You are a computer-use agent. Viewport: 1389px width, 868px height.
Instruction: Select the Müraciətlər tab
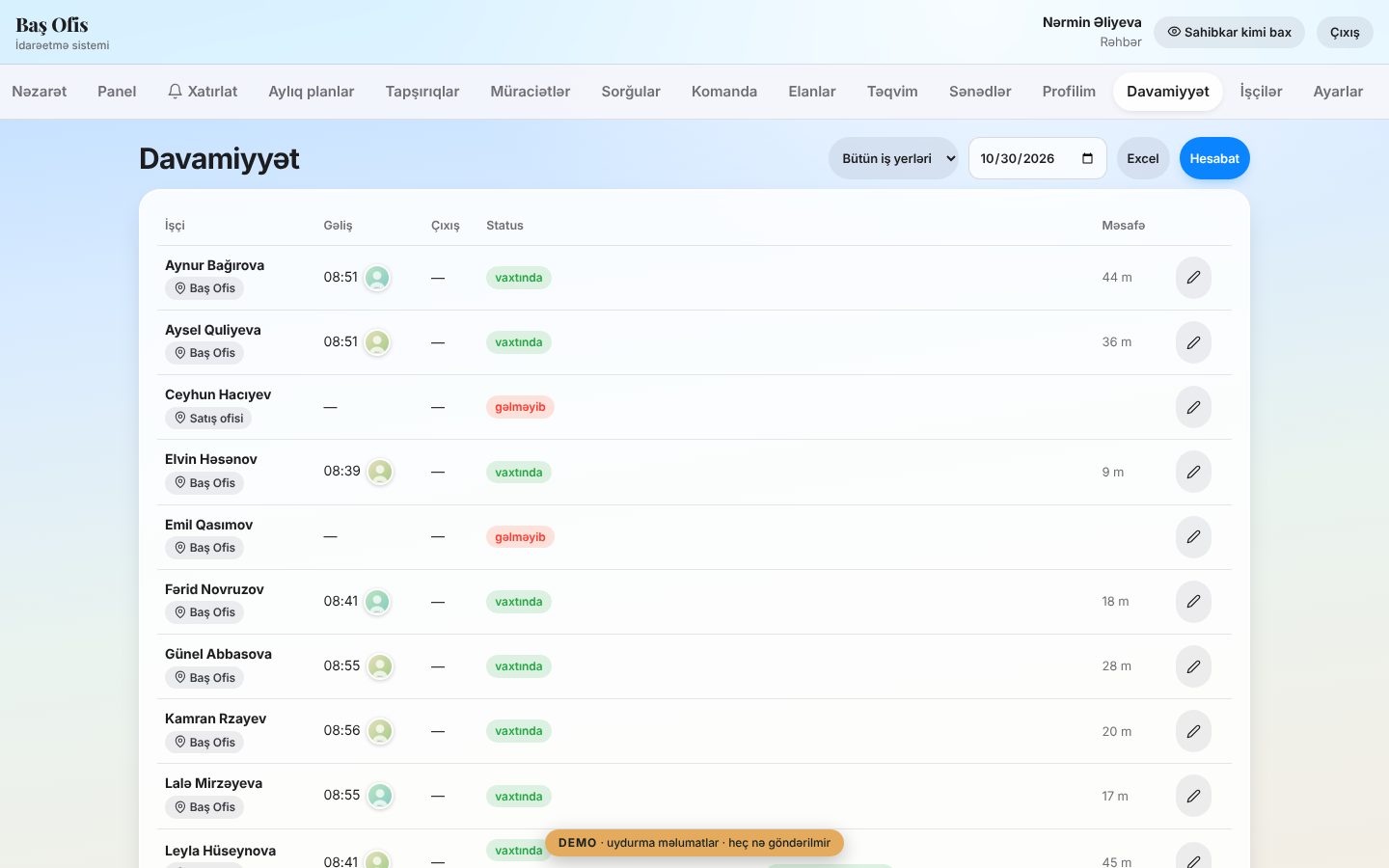tap(531, 92)
